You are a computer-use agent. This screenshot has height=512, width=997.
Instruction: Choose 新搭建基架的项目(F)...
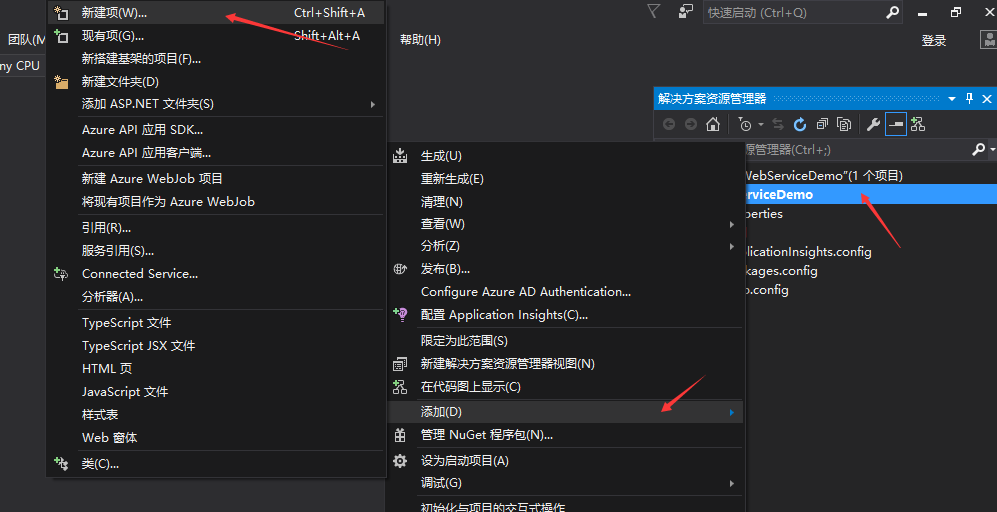click(x=216, y=59)
